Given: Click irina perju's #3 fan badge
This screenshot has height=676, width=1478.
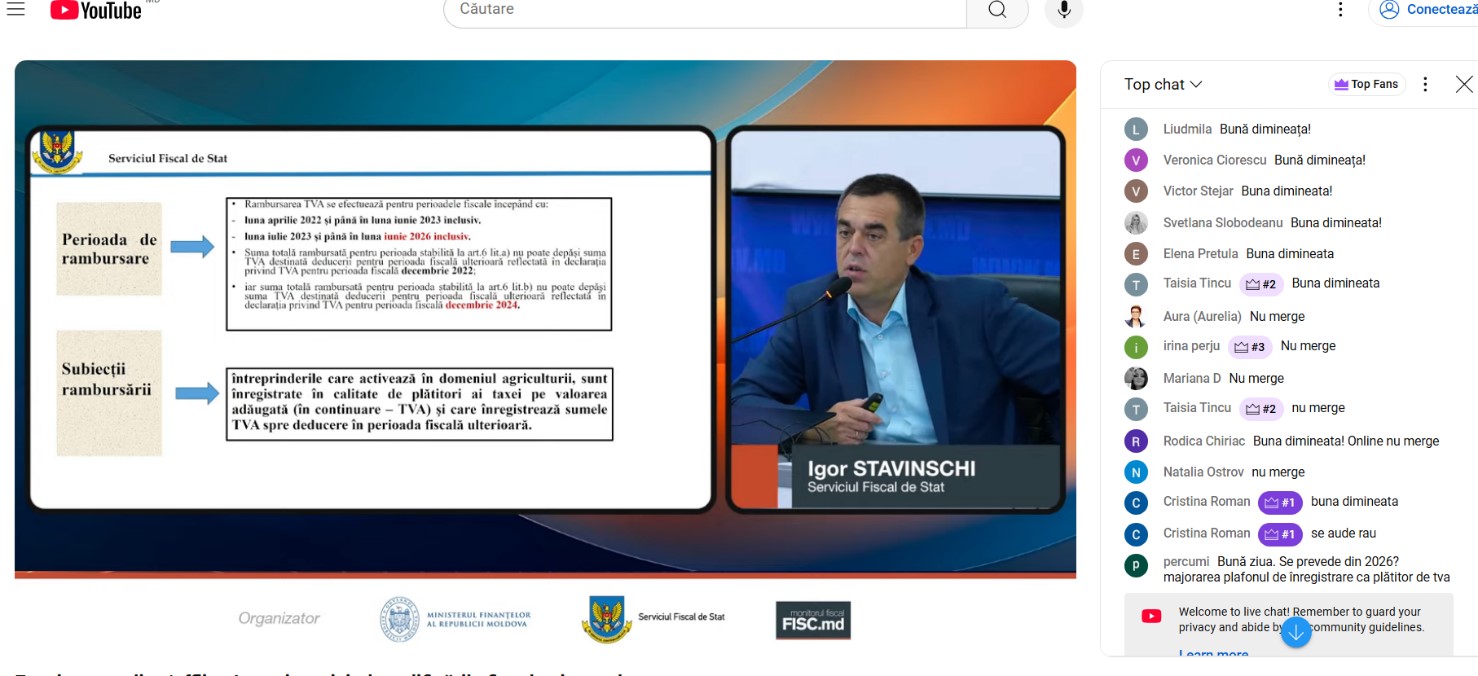Looking at the screenshot, I should coord(1250,347).
